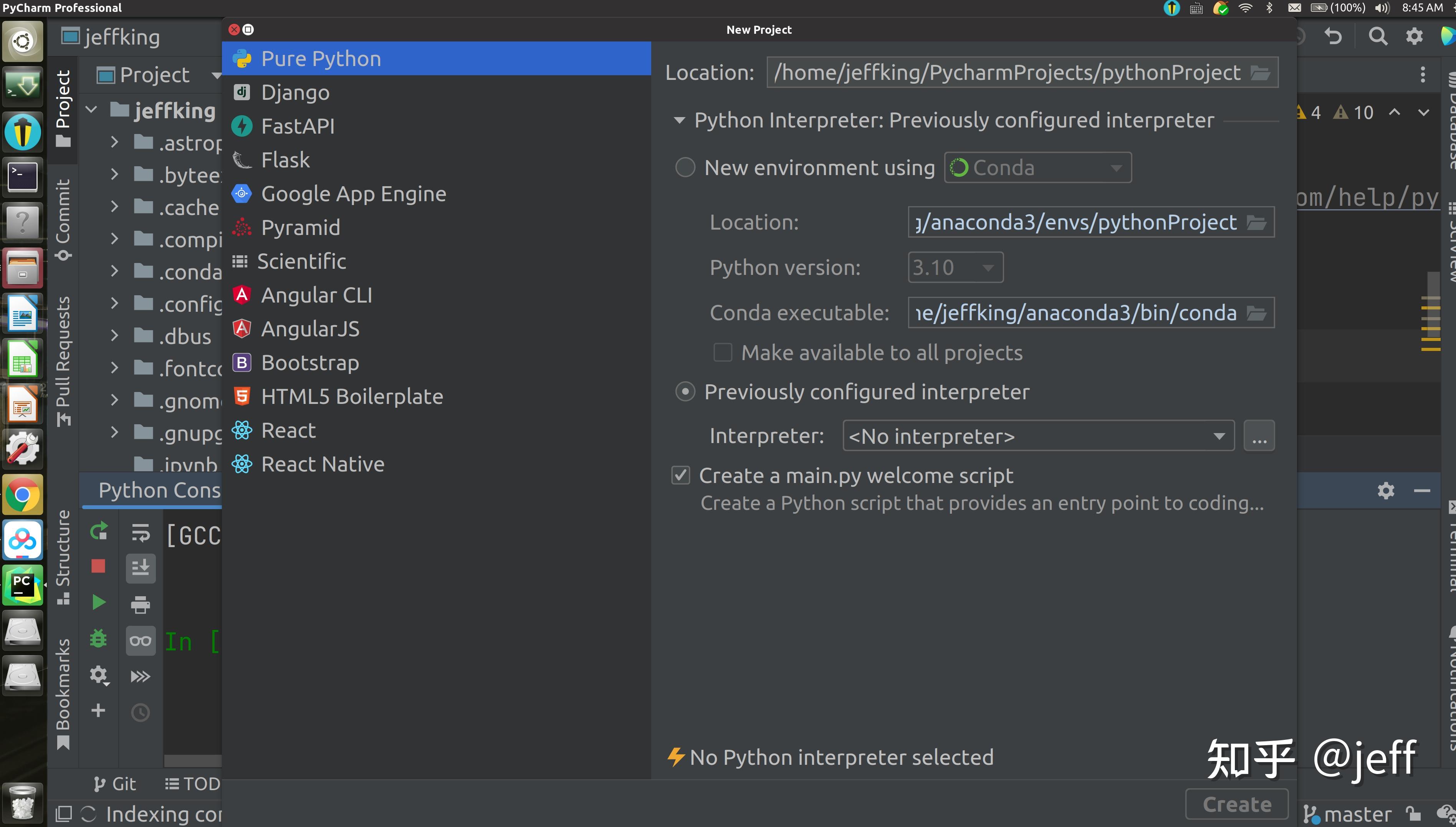Select Bootstrap project type

[x=436, y=362]
